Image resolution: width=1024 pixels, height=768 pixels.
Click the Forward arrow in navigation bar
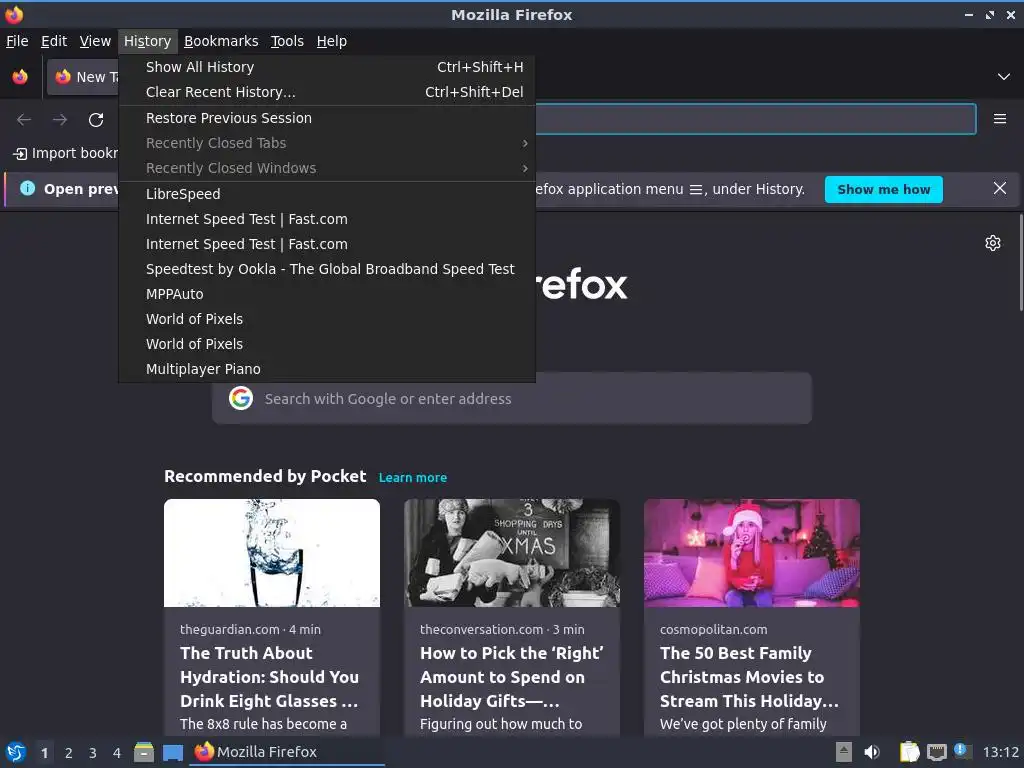tap(60, 120)
